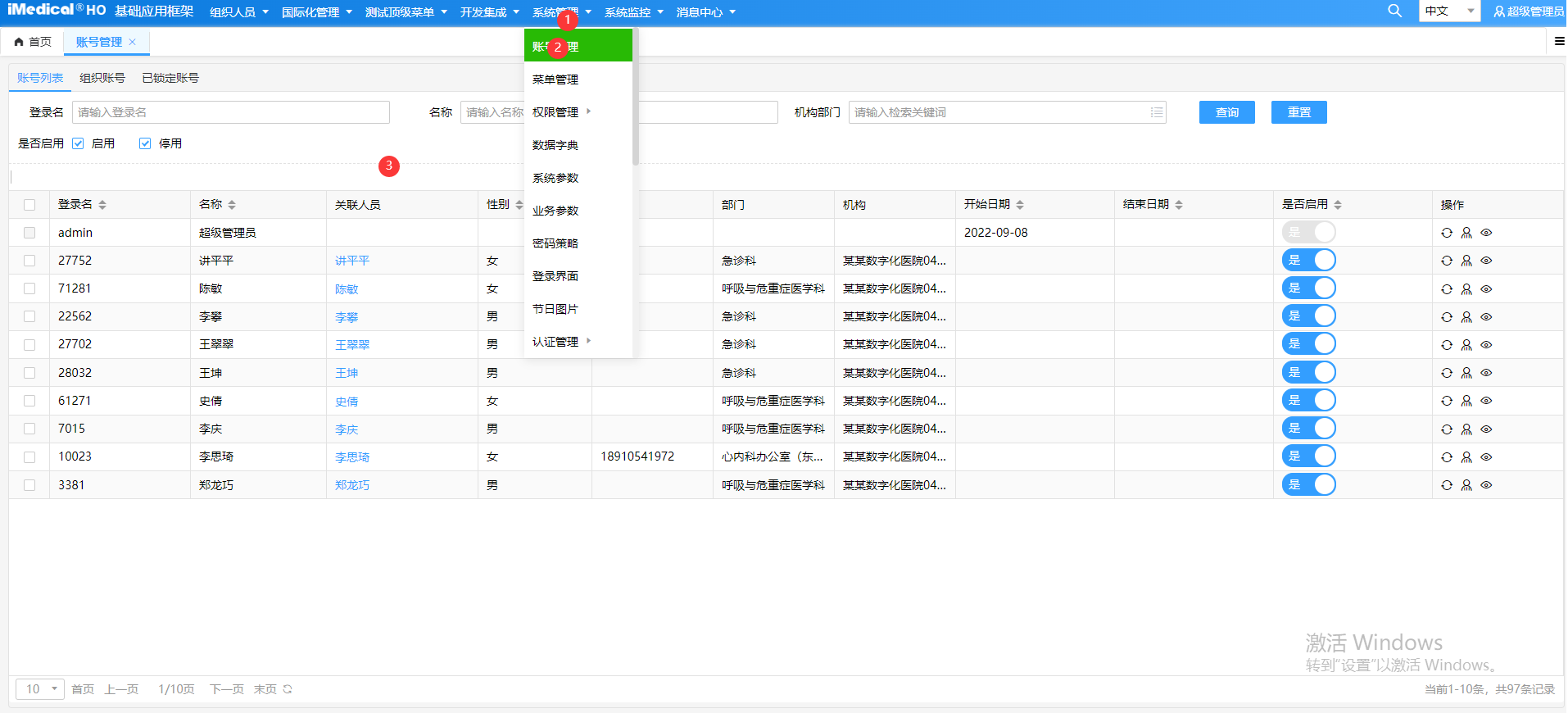This screenshot has height=713, width=1568.
Task: Toggle 是否启用 switch for account 10023
Action: (1309, 456)
